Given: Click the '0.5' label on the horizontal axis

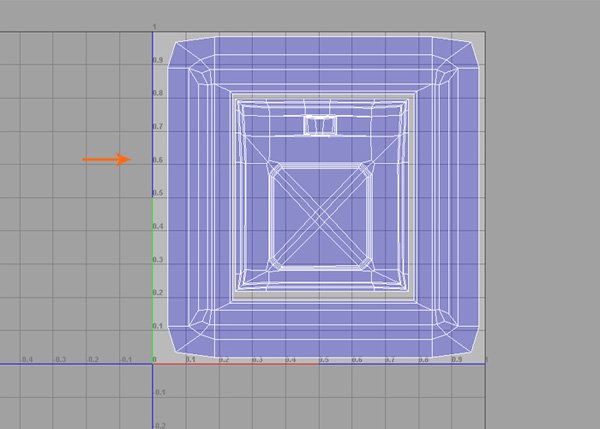Looking at the screenshot, I should 323,359.
